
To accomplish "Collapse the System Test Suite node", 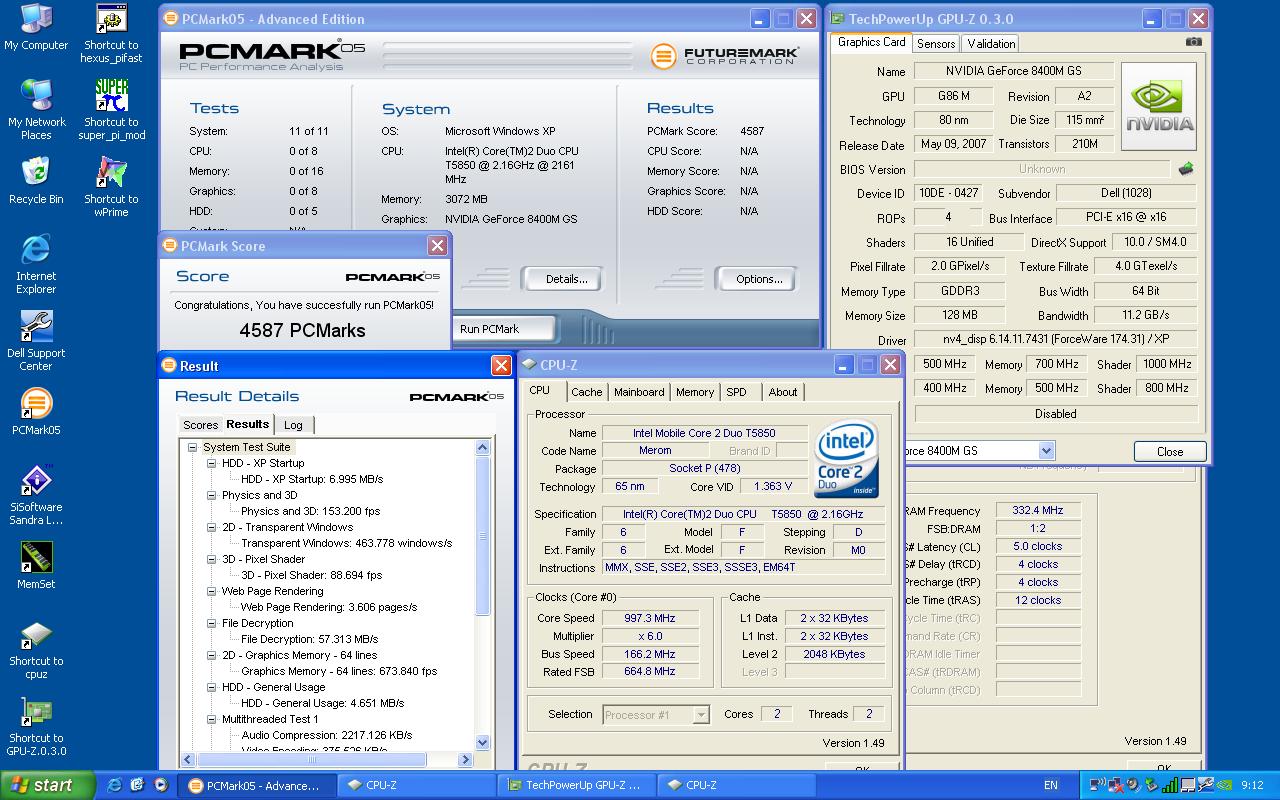I will coord(192,447).
